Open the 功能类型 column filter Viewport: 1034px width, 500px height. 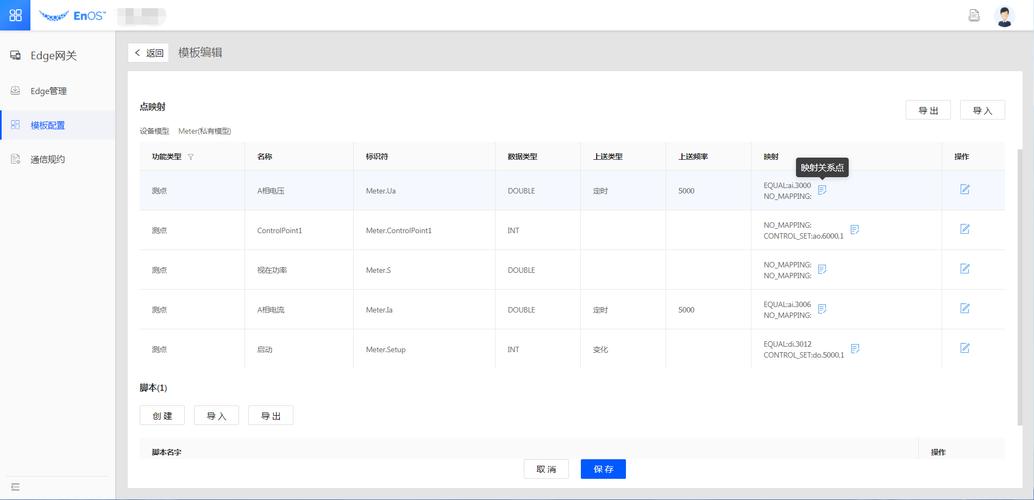(191, 157)
